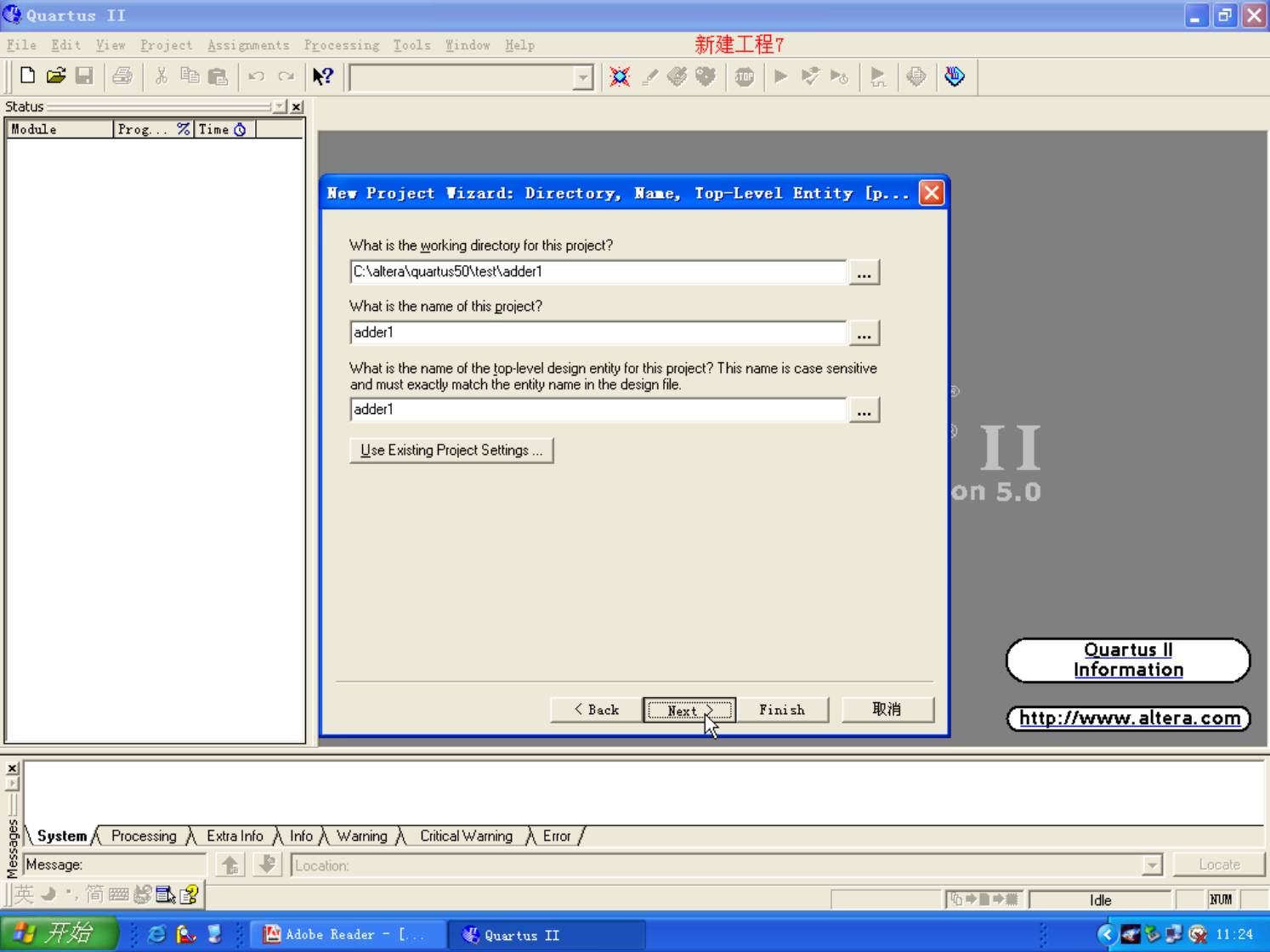Print using the printer toolbar icon
Screen dimensions: 1270x952
[x=122, y=76]
